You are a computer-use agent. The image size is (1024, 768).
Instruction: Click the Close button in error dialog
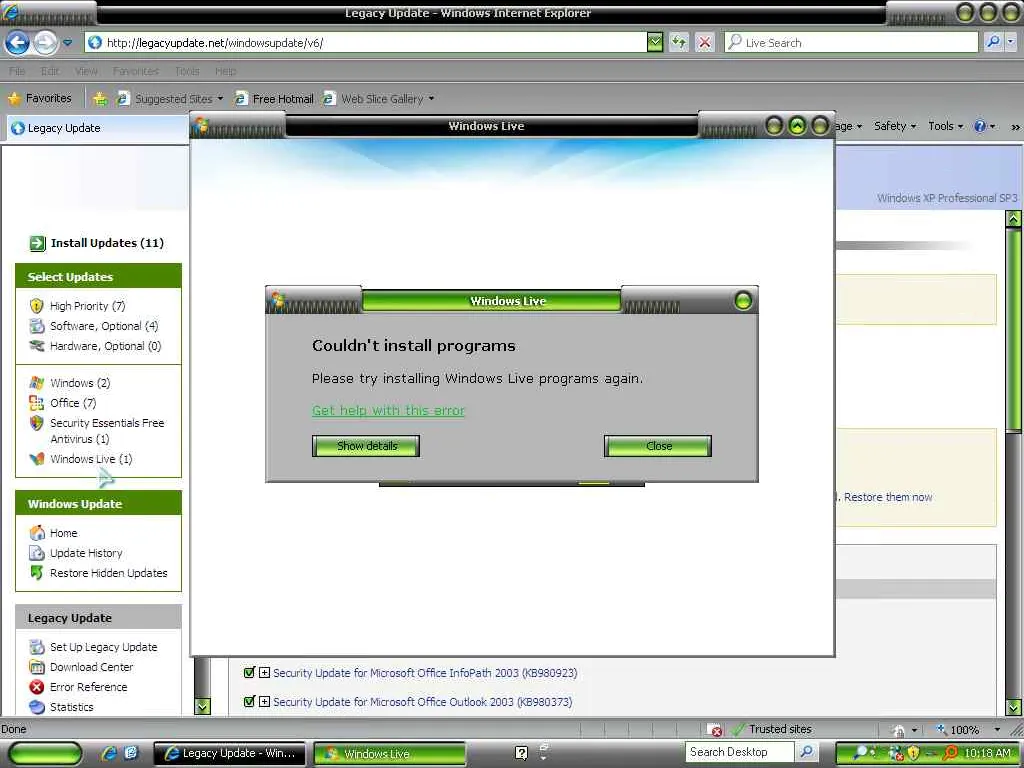(x=658, y=446)
